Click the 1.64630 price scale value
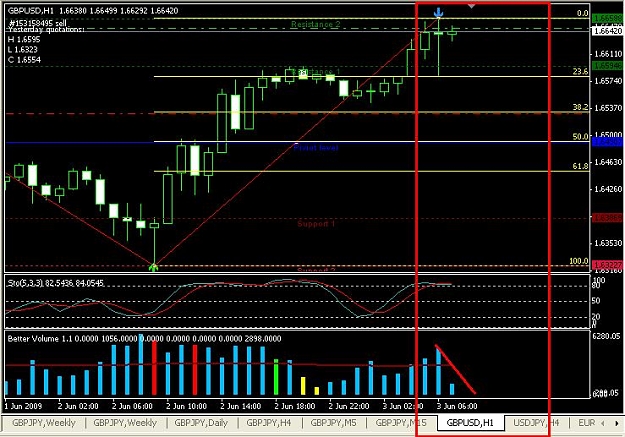 608,162
